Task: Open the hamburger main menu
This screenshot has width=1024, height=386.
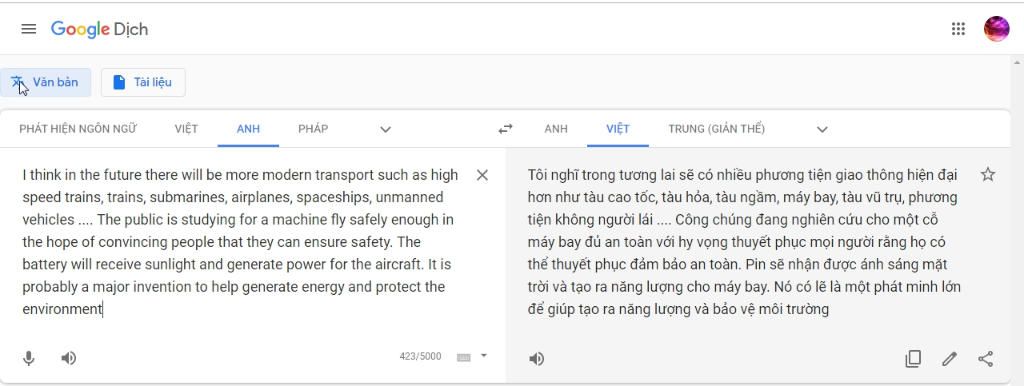Action: [29, 29]
